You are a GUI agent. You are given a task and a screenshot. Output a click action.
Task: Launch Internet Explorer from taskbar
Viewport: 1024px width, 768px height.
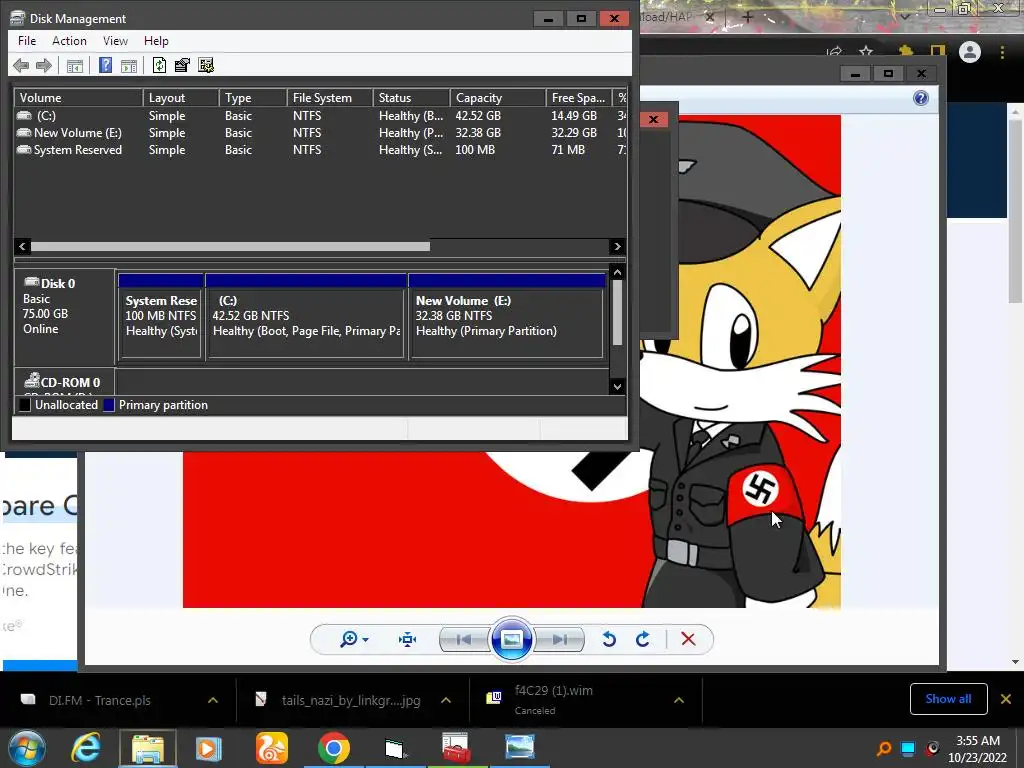(86, 748)
